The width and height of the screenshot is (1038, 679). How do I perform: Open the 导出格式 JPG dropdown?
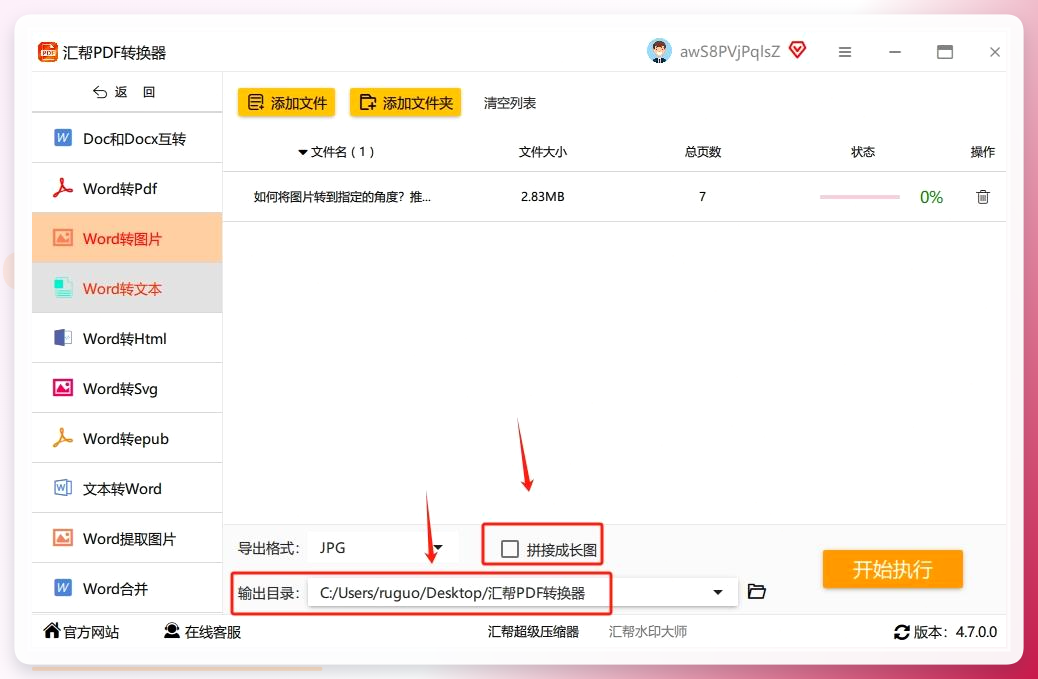[383, 547]
